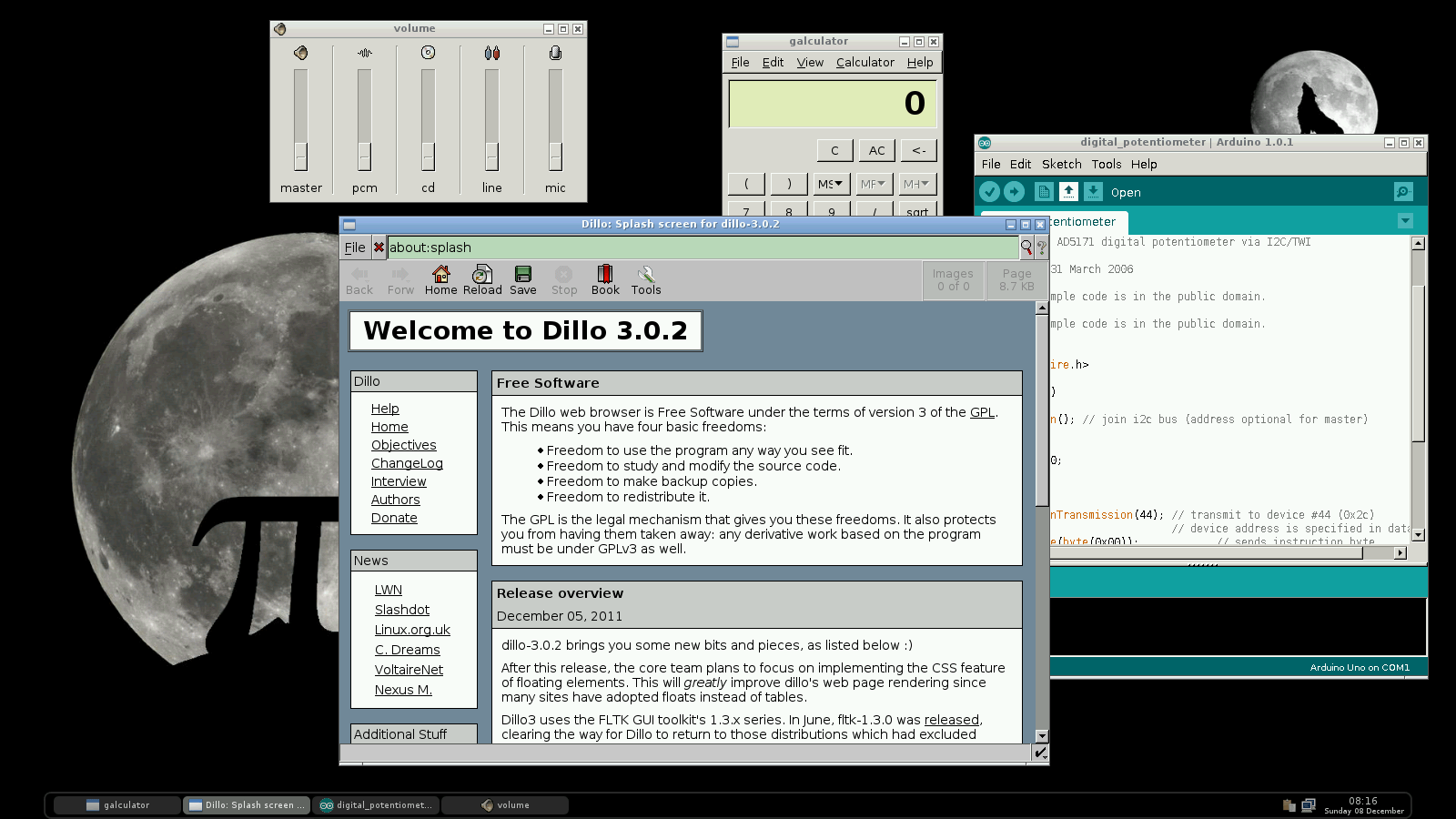The width and height of the screenshot is (1456, 819).
Task: Open the ChangeLog link in Dillo sidebar
Action: click(x=407, y=463)
